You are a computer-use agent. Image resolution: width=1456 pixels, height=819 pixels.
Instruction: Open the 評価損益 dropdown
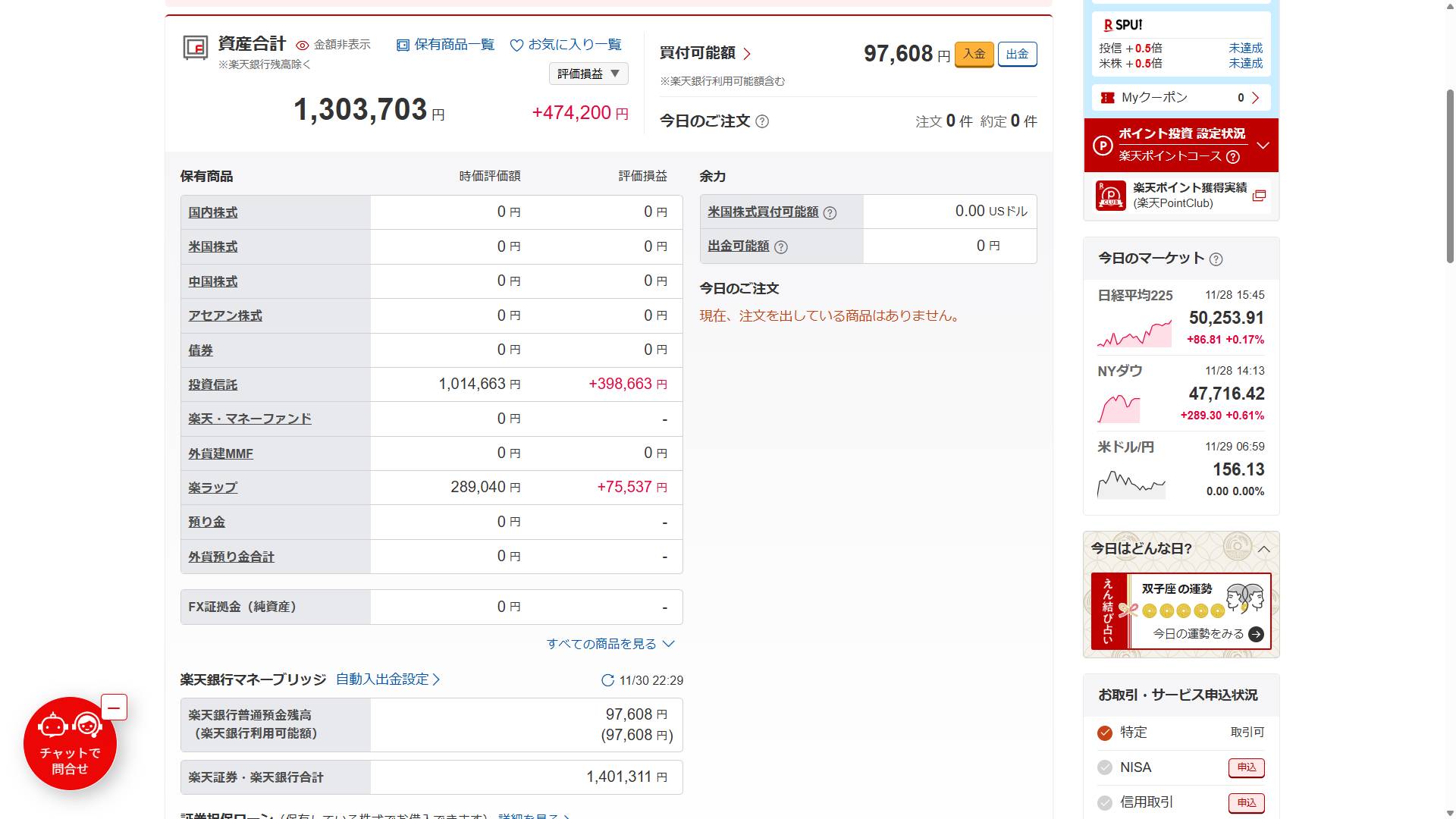tap(588, 74)
